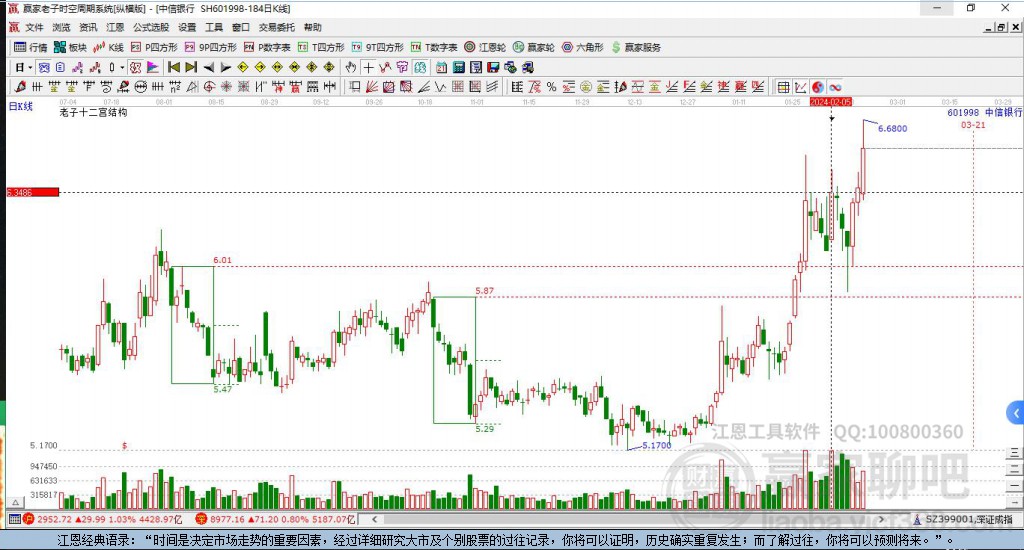Open the T数字表 tool
The width and height of the screenshot is (1024, 550).
click(434, 47)
